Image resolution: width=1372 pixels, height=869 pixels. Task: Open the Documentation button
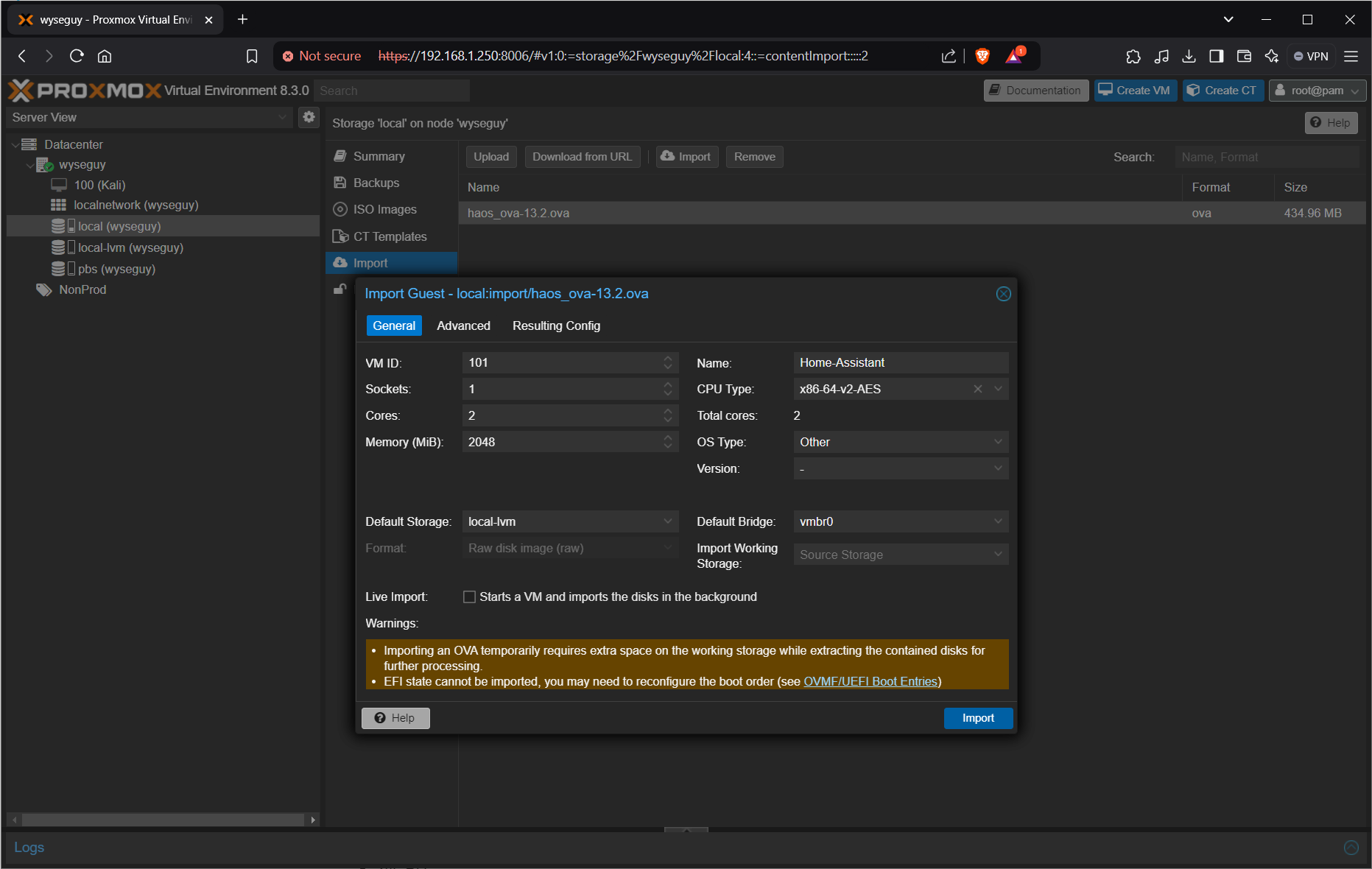point(1035,91)
